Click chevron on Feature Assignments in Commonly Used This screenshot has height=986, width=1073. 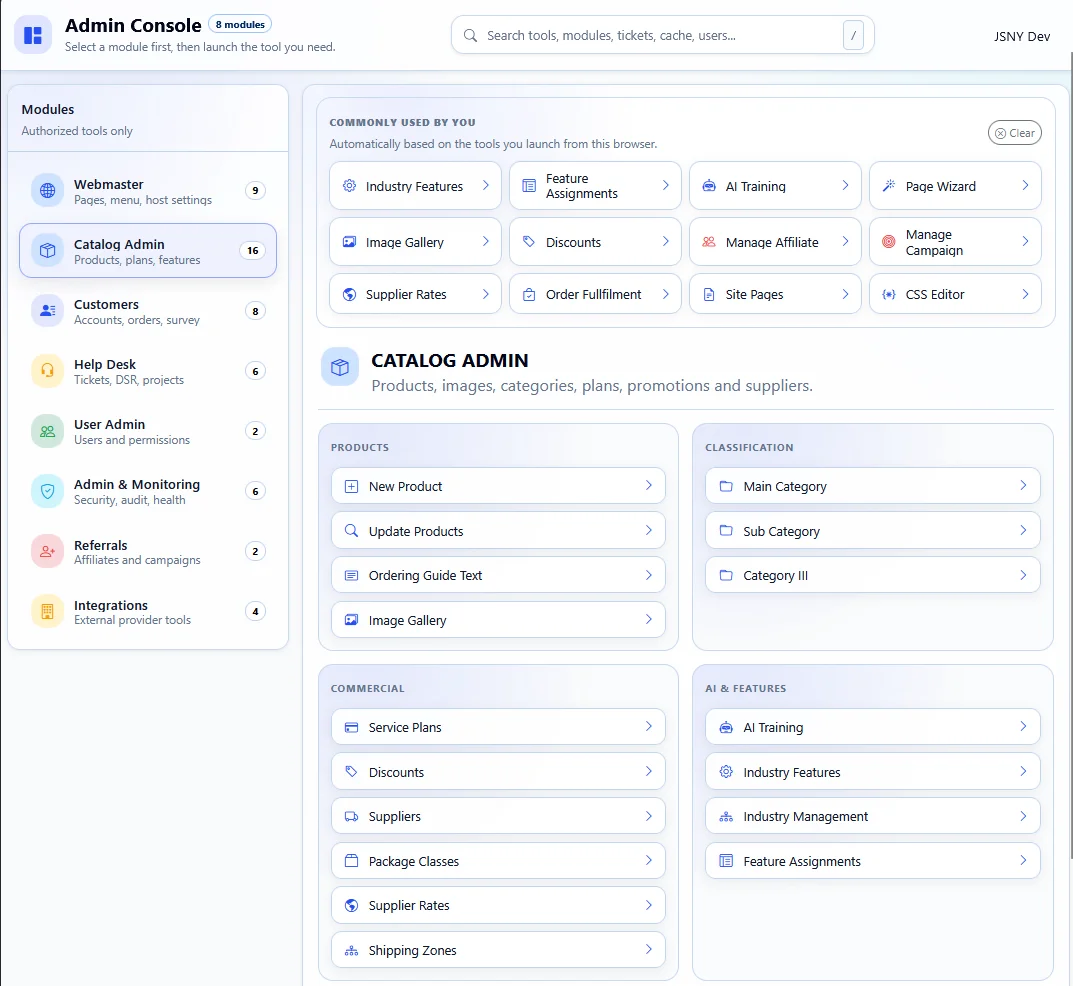[665, 185]
